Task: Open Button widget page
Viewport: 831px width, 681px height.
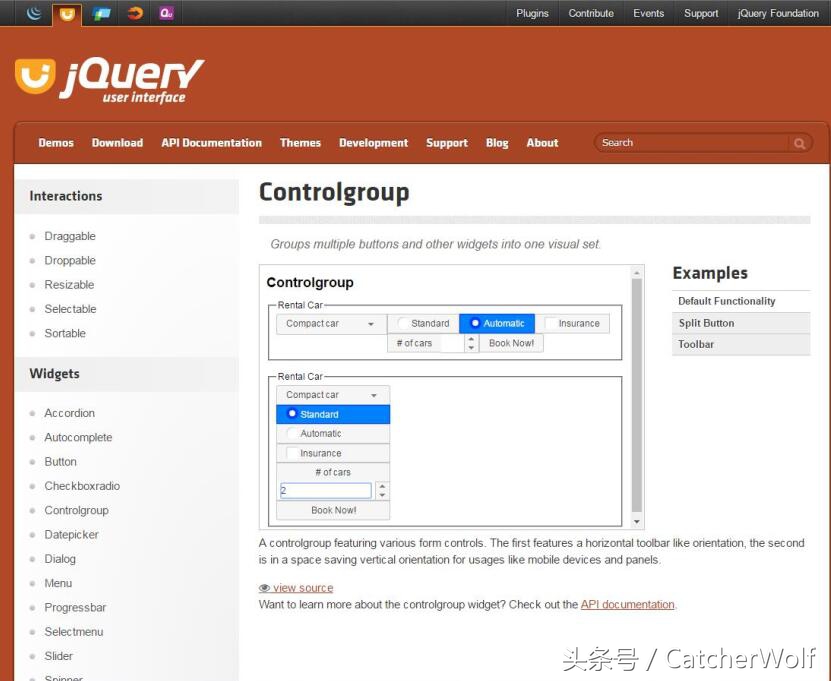Action: 60,462
